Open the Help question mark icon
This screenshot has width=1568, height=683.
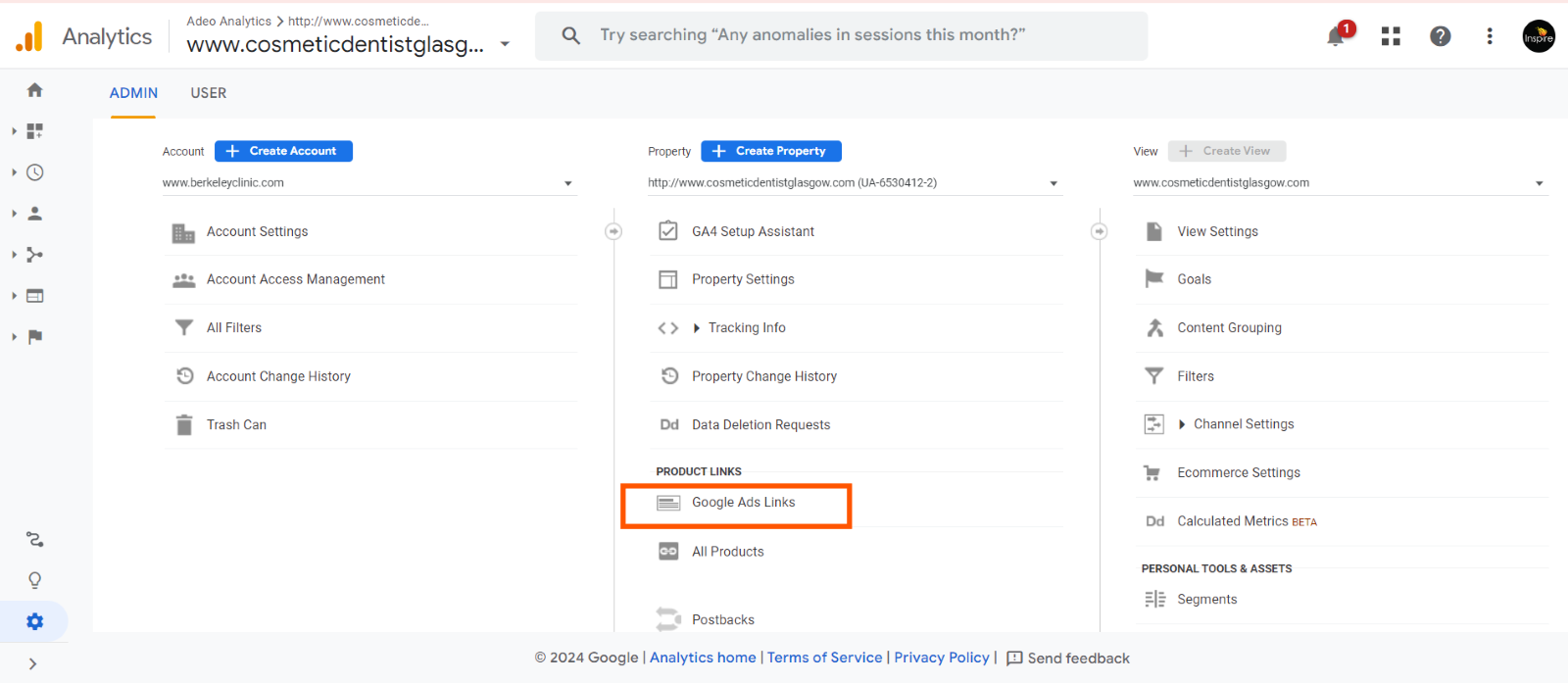(x=1441, y=36)
